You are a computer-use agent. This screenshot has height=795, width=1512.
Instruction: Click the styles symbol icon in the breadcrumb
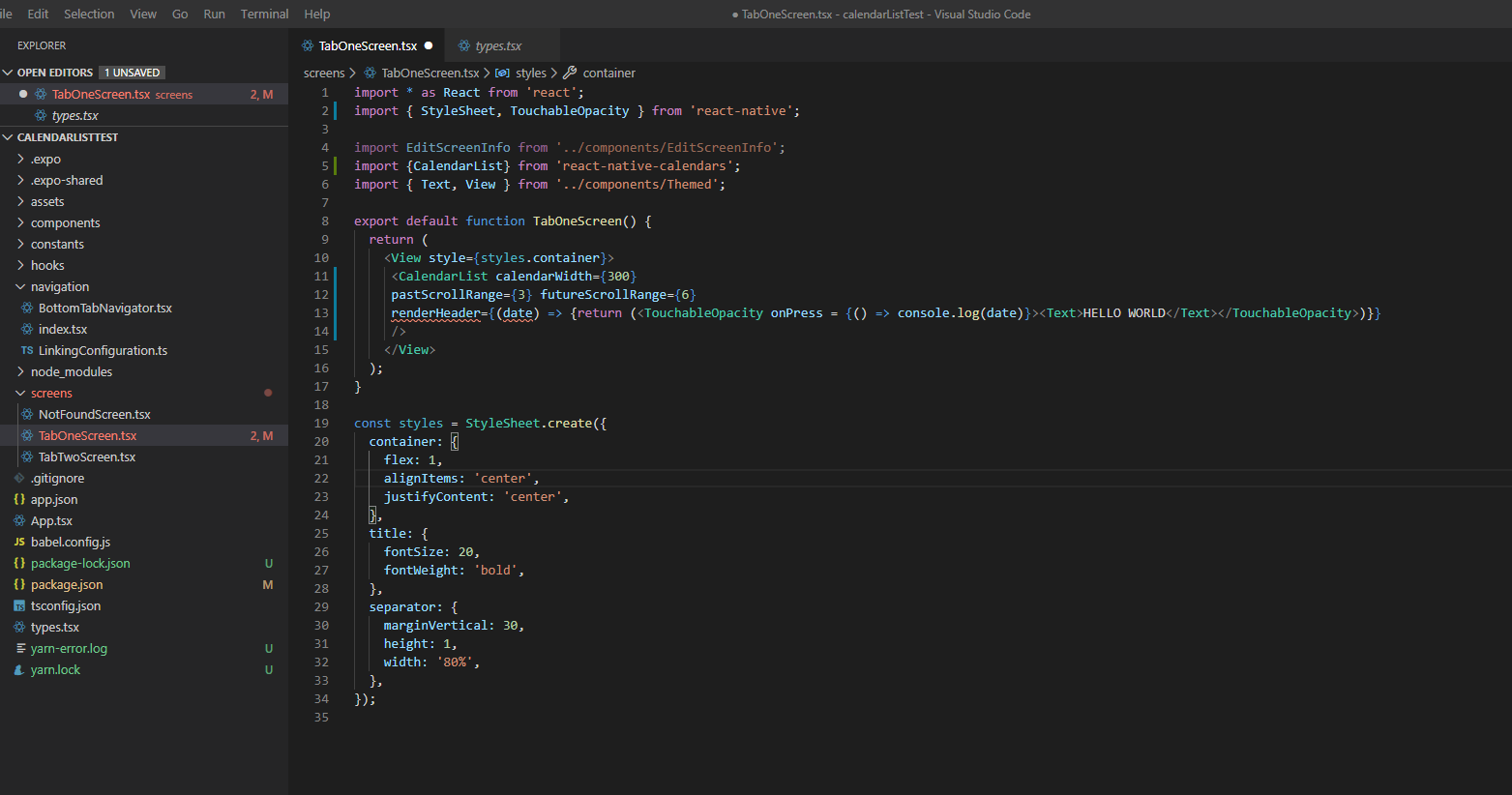tap(502, 73)
